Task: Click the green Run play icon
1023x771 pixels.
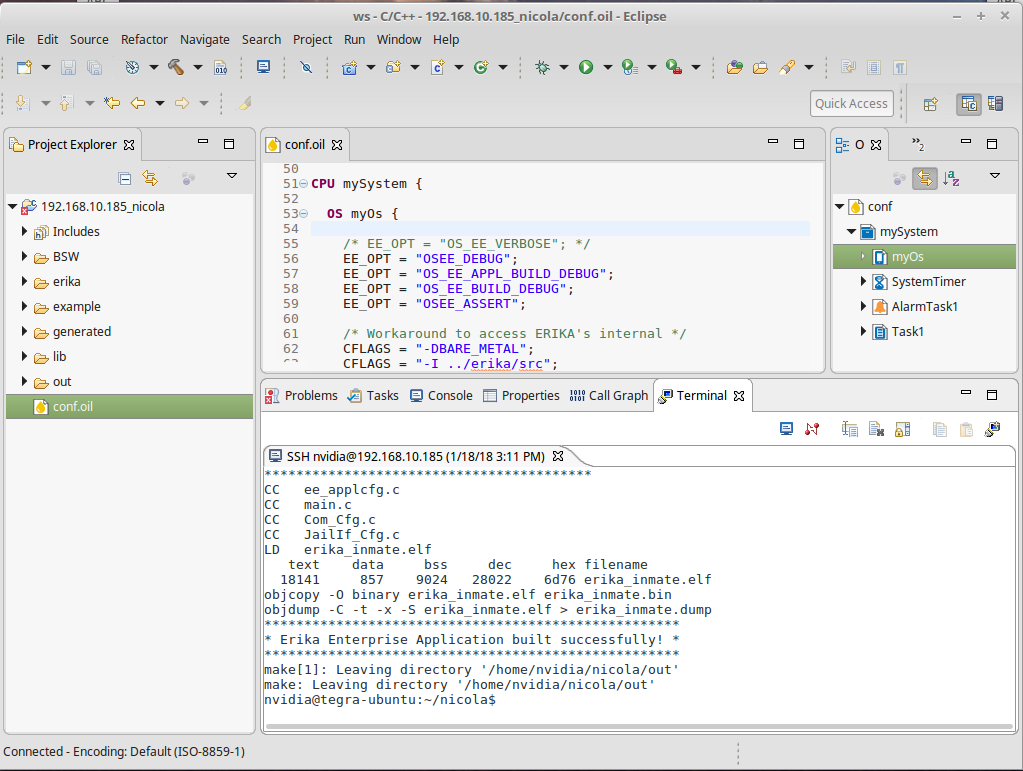Action: pos(586,67)
